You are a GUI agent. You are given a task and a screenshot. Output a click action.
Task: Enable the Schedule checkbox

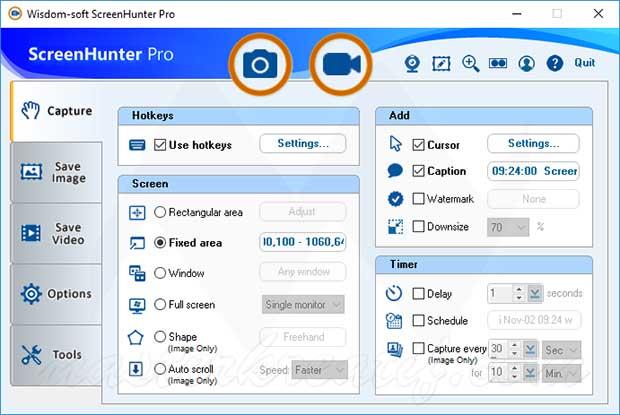pos(418,321)
